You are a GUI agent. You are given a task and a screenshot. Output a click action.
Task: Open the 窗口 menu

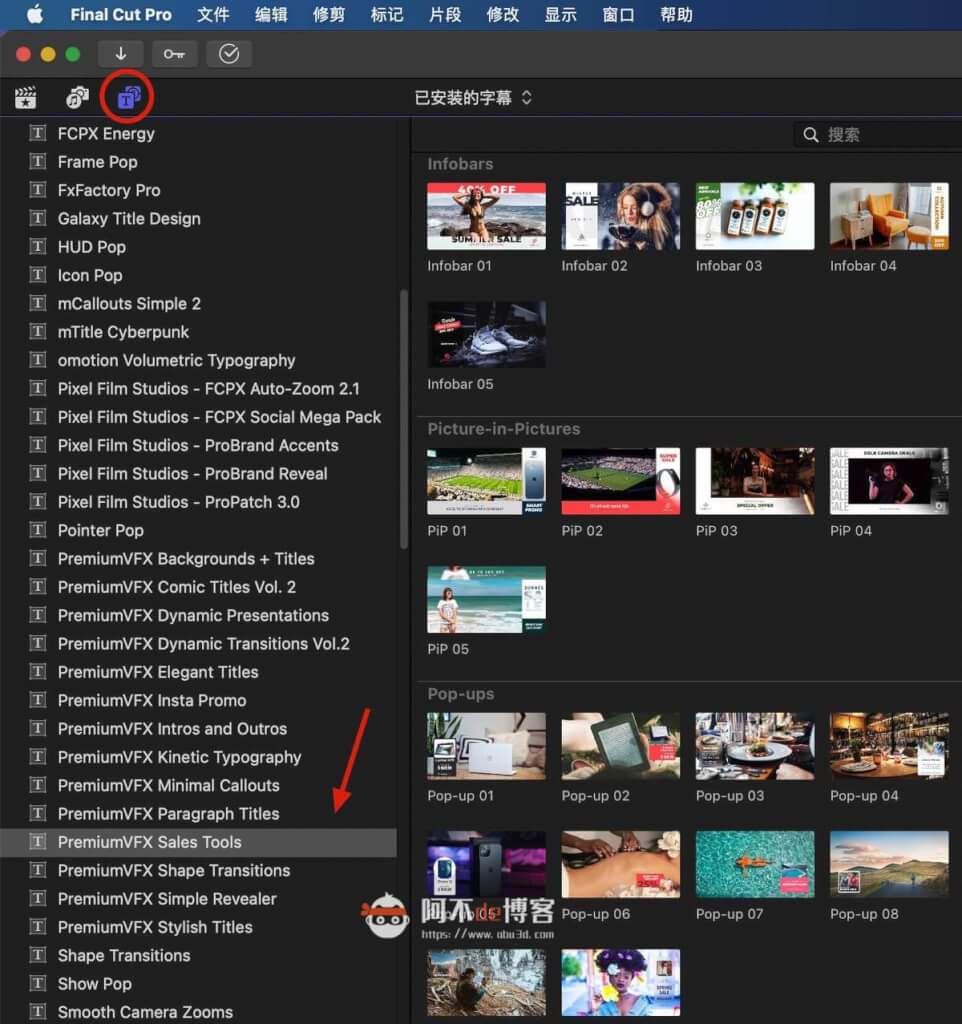618,14
